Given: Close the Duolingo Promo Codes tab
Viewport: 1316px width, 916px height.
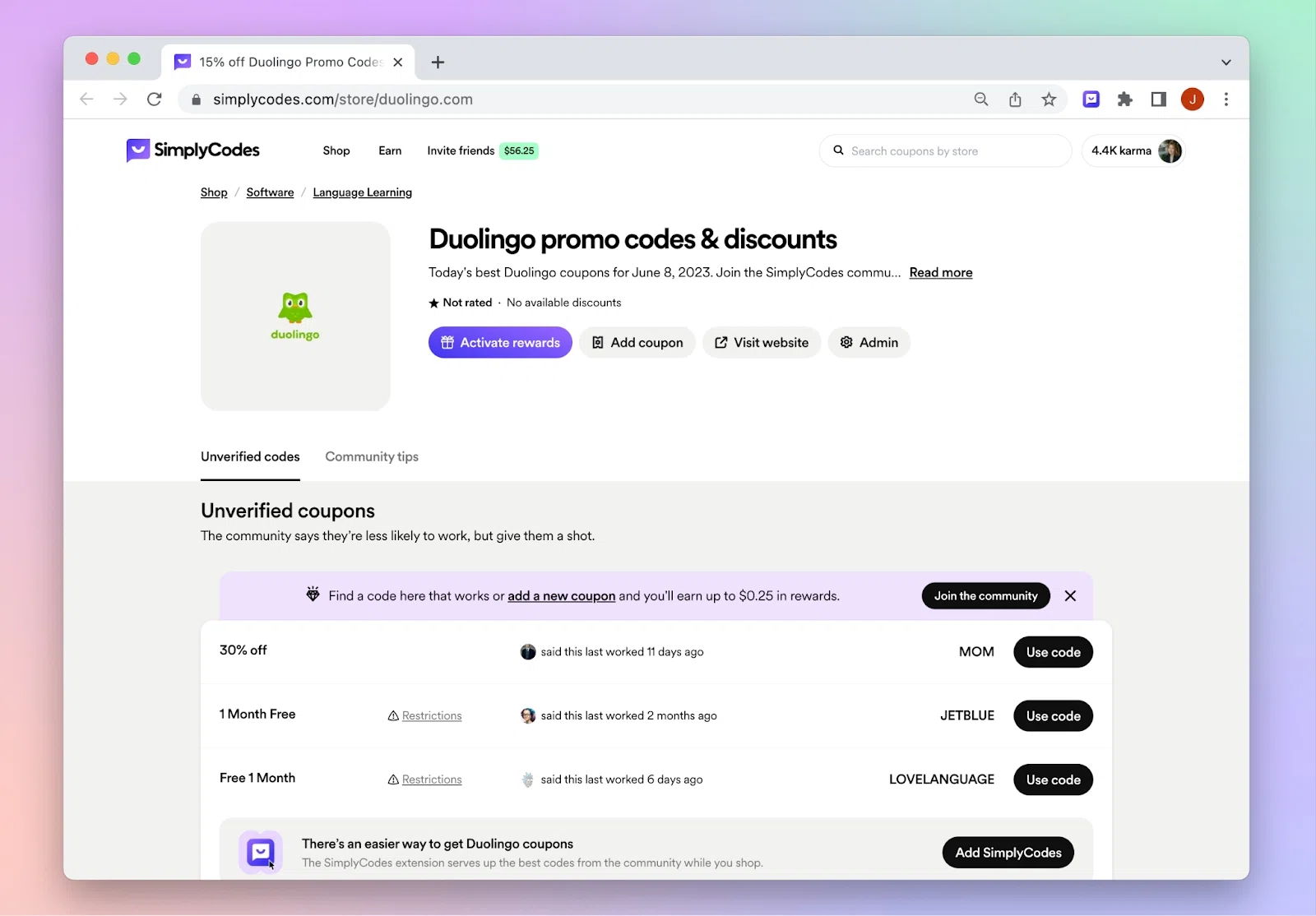Looking at the screenshot, I should click(398, 62).
